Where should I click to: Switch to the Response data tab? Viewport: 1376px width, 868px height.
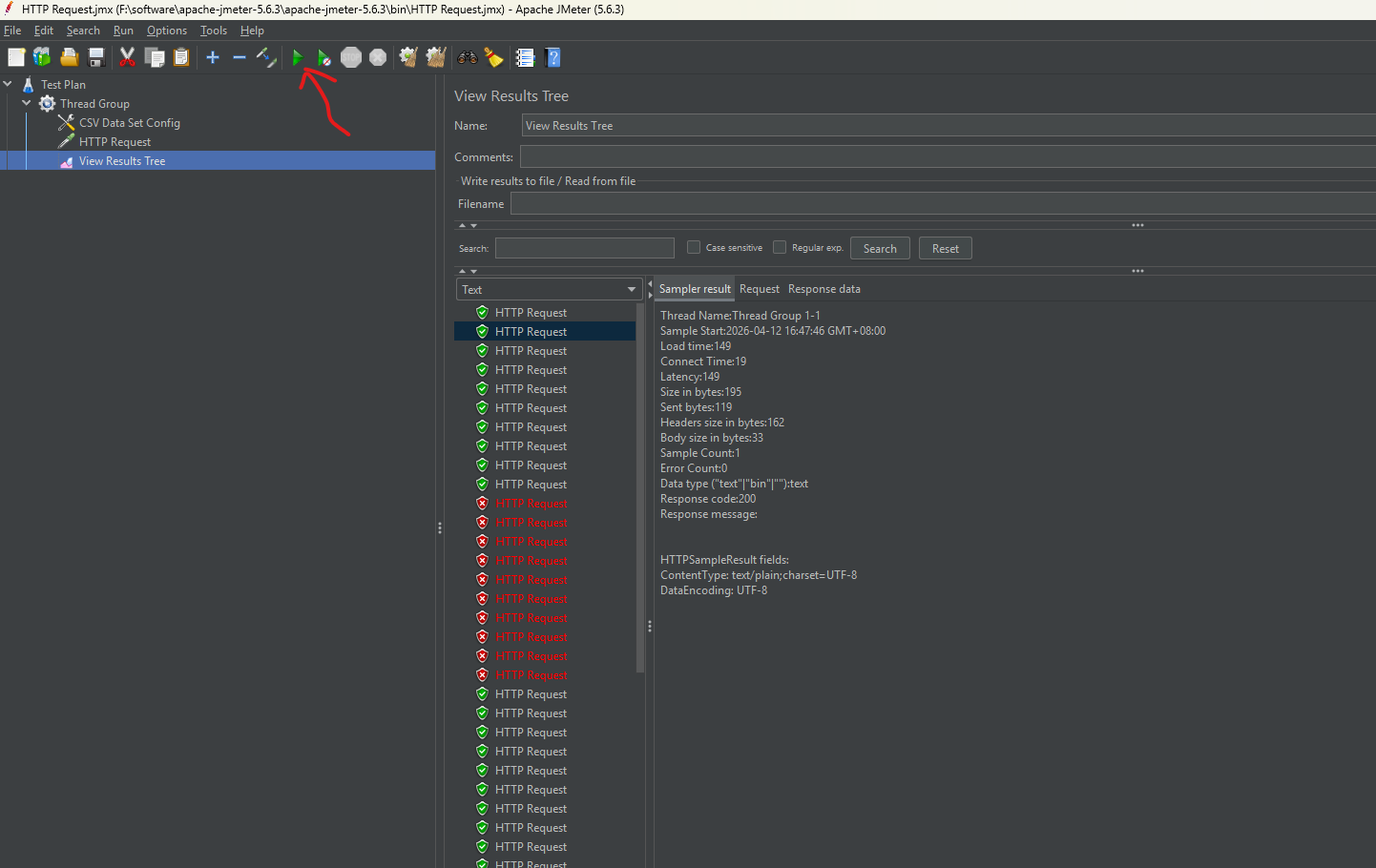[x=824, y=289]
